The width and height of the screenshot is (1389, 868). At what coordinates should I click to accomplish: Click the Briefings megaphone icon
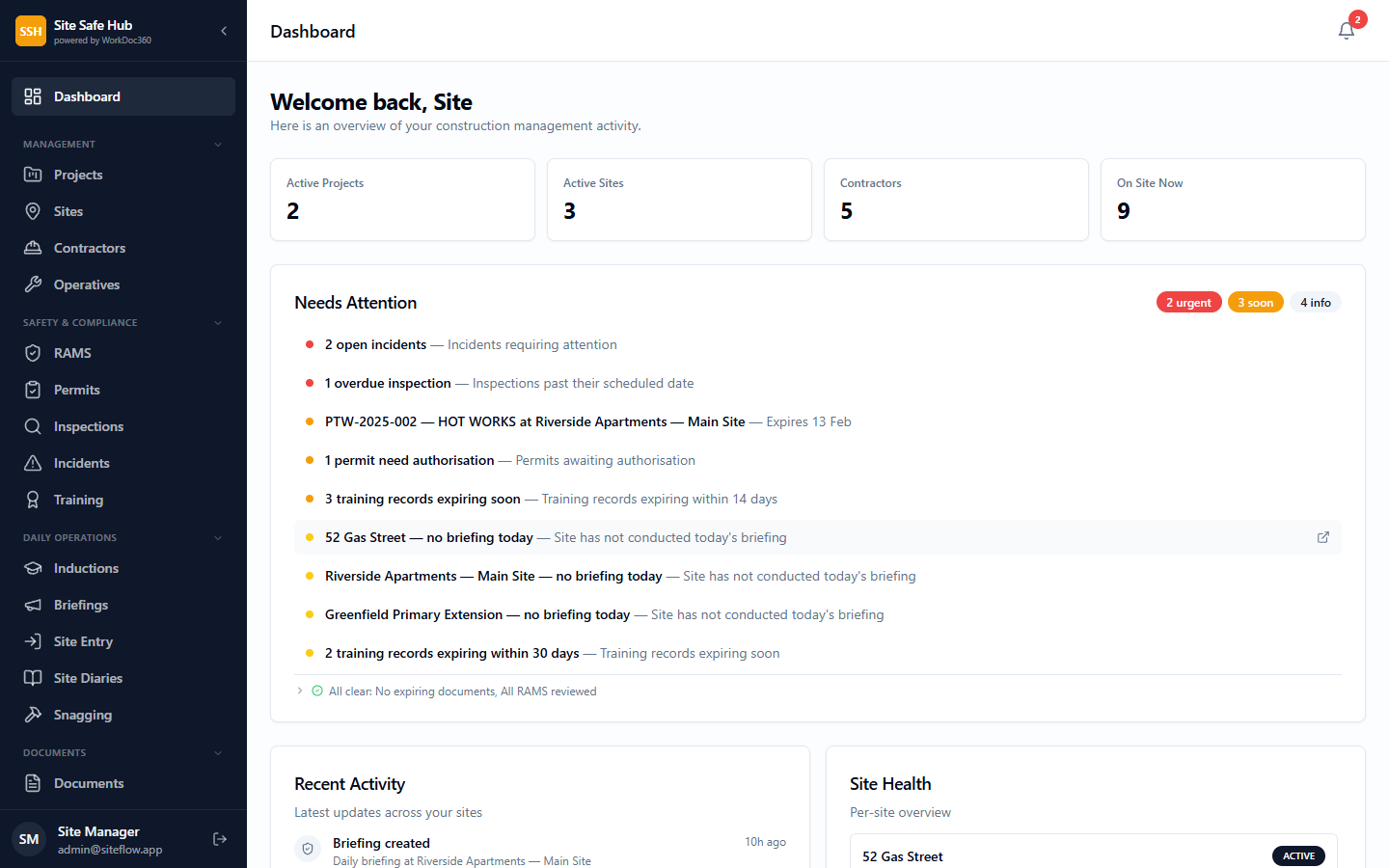coord(33,605)
